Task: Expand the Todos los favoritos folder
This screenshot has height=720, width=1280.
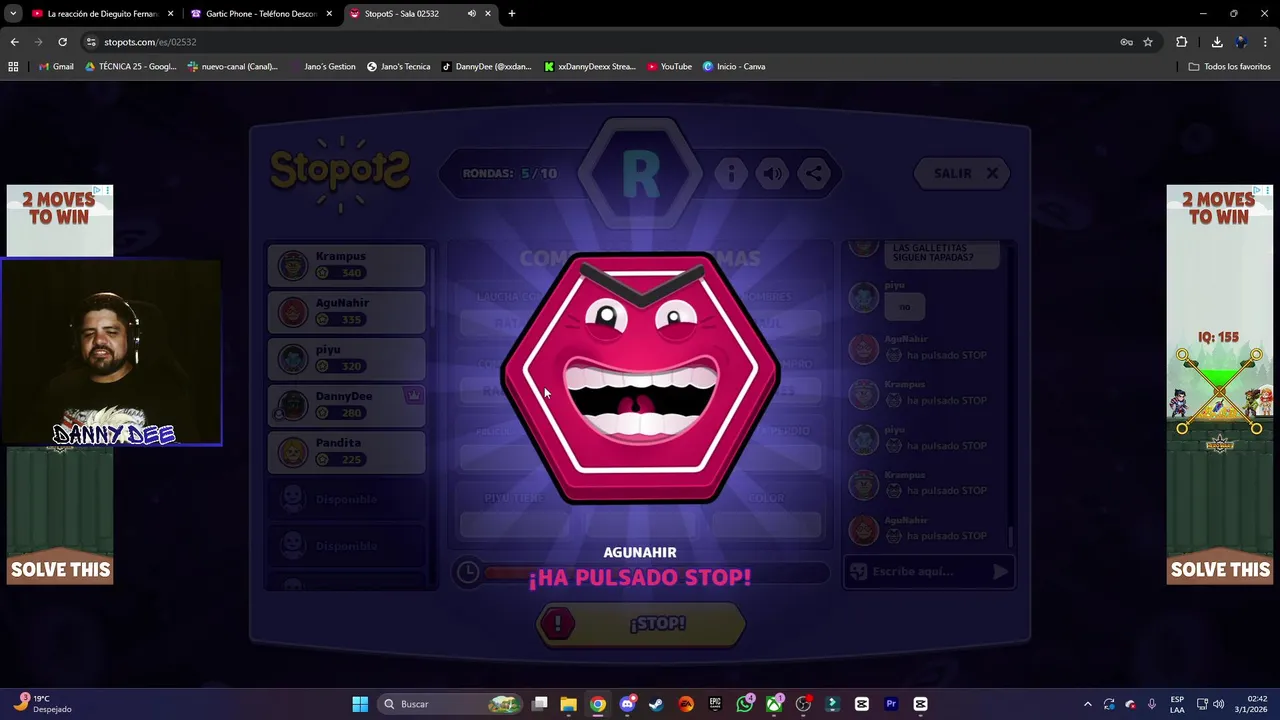Action: click(1229, 67)
